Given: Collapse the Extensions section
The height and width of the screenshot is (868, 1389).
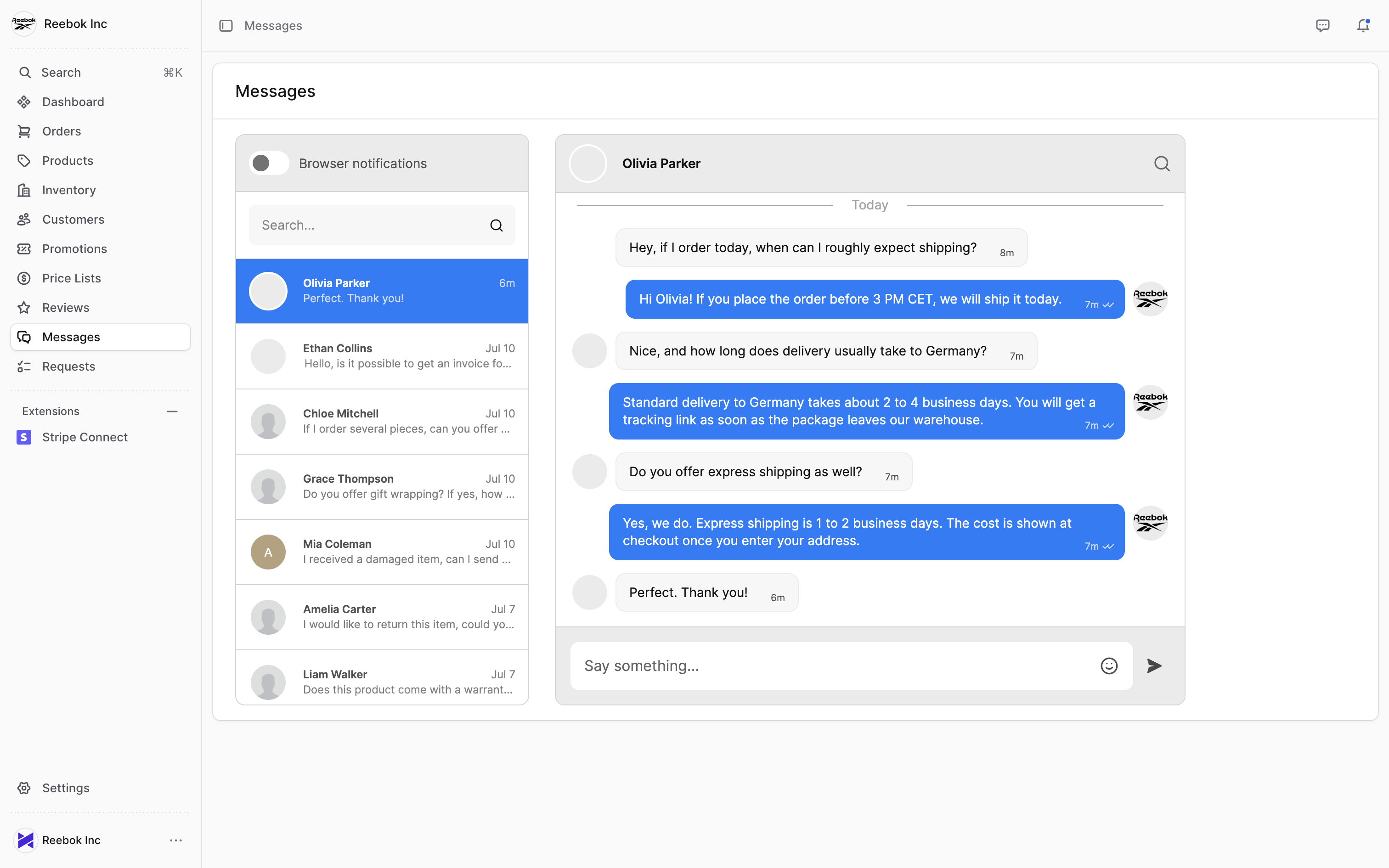Looking at the screenshot, I should click(x=172, y=411).
